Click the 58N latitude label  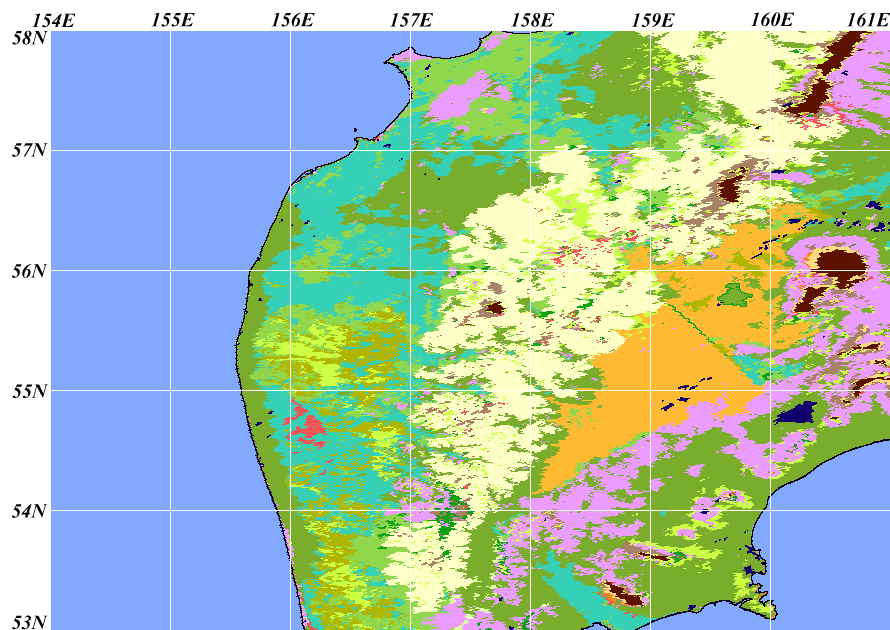(x=30, y=39)
